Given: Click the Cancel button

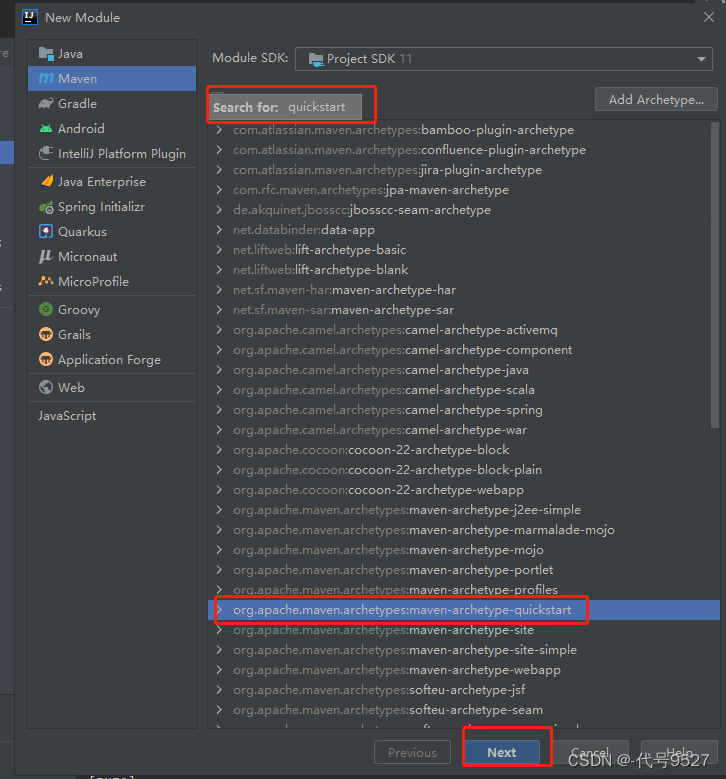Looking at the screenshot, I should point(590,753).
